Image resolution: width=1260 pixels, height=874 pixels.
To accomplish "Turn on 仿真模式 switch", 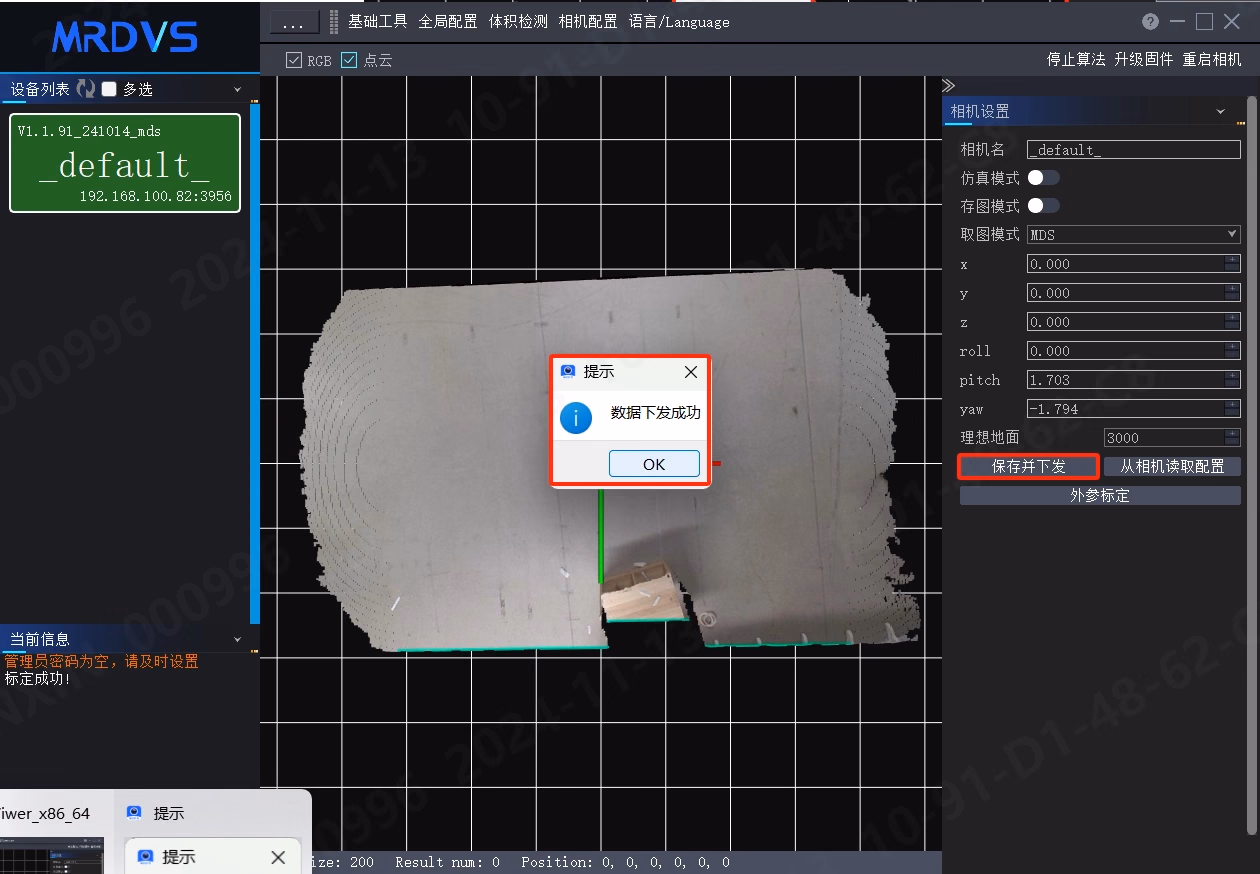I will [x=1043, y=178].
